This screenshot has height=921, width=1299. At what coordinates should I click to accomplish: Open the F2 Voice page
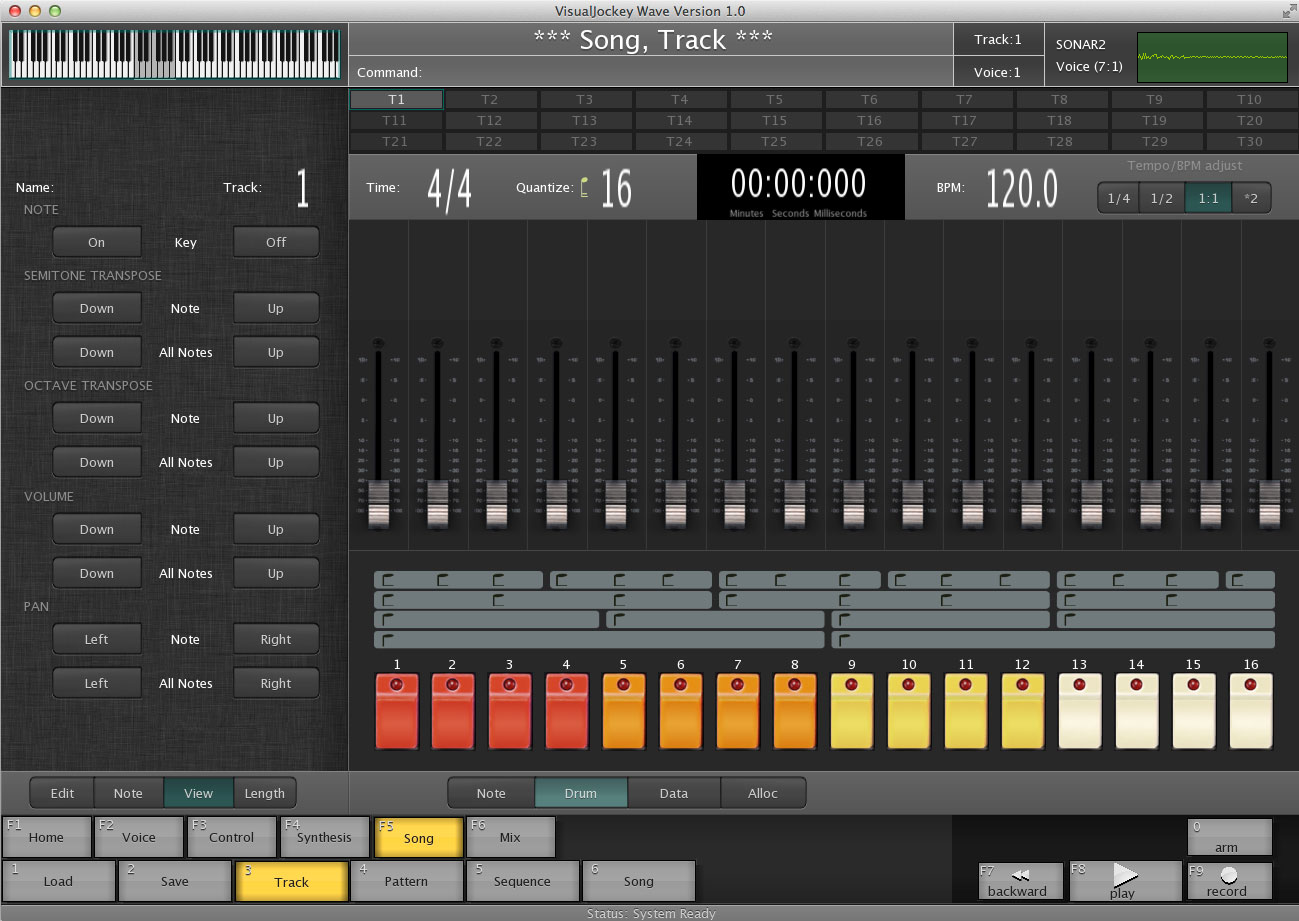(139, 837)
